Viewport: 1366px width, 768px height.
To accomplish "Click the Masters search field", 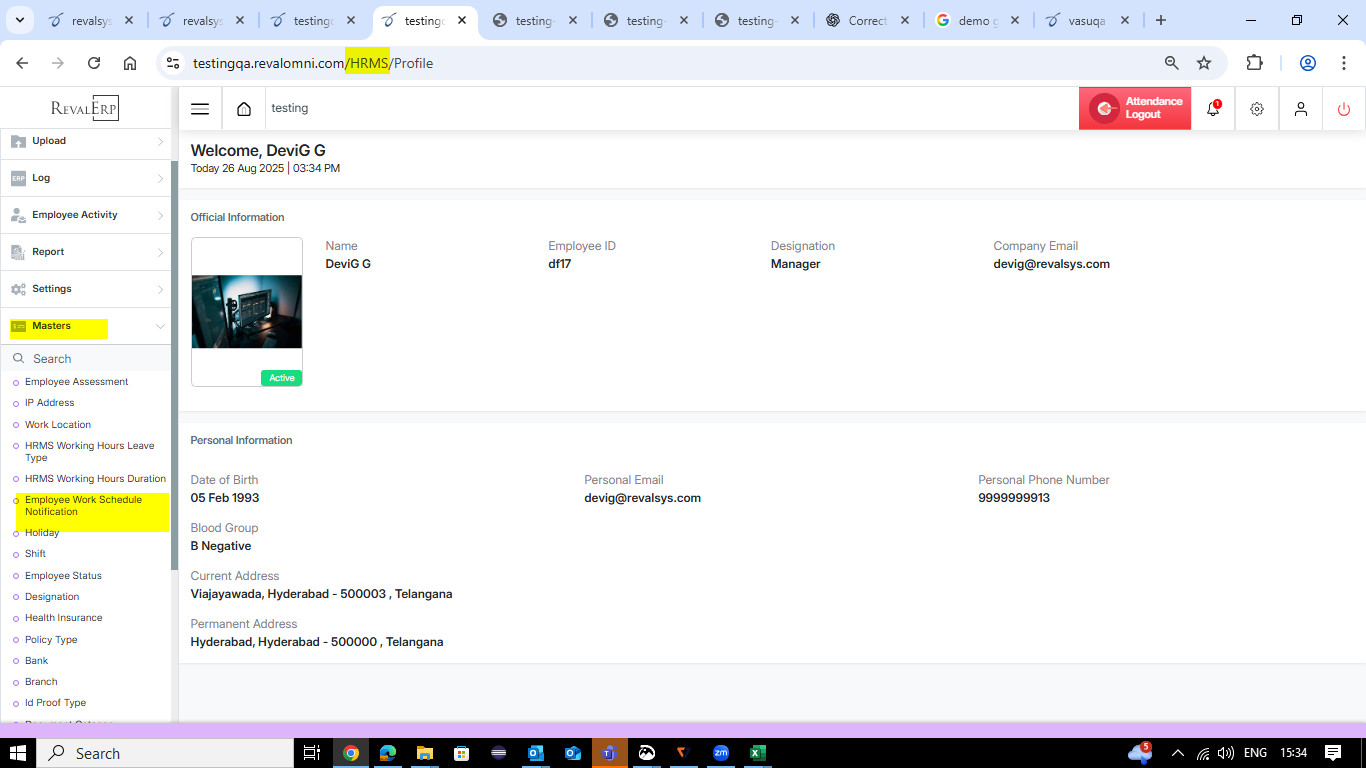I will point(90,359).
